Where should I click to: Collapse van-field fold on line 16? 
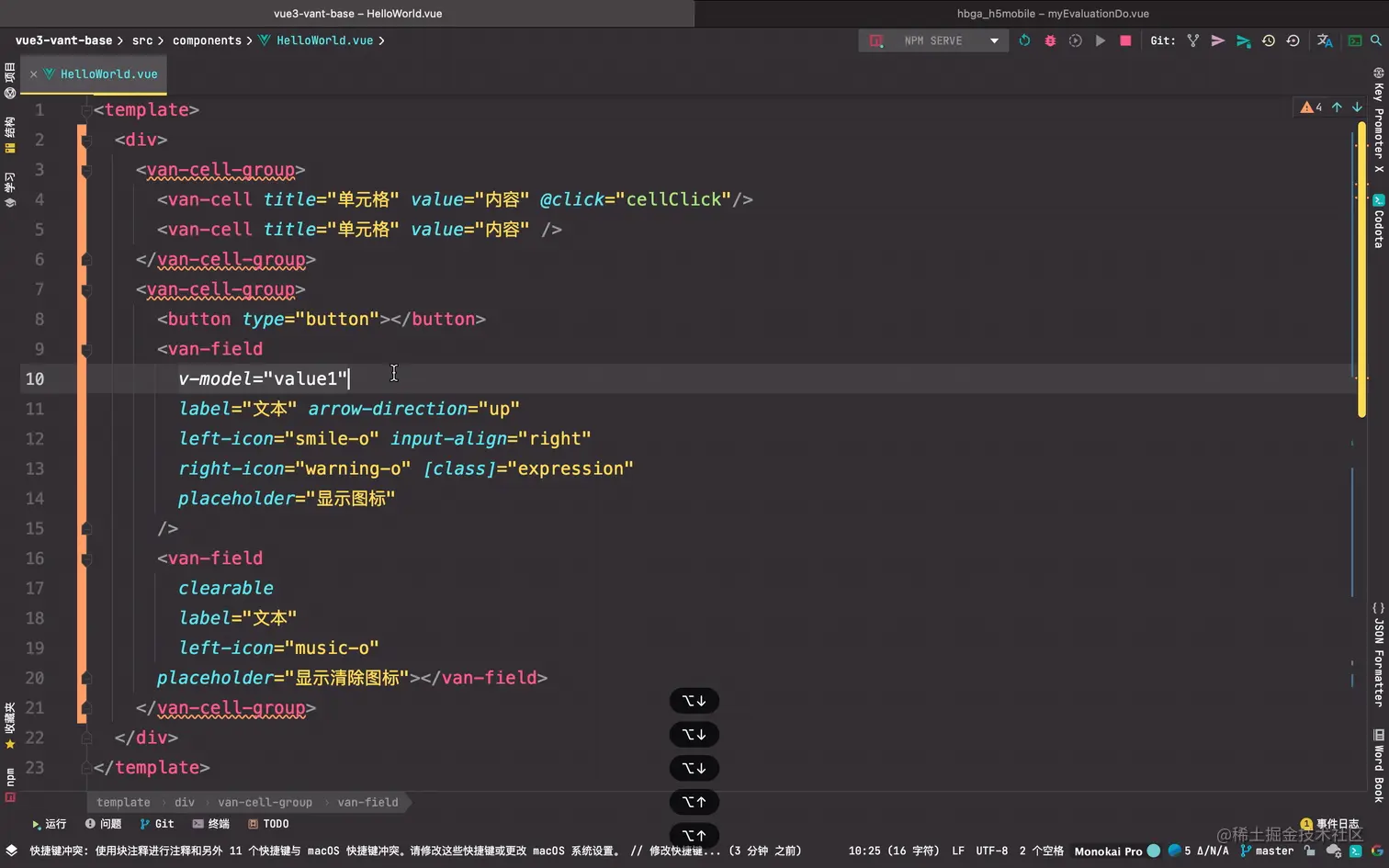coord(86,558)
